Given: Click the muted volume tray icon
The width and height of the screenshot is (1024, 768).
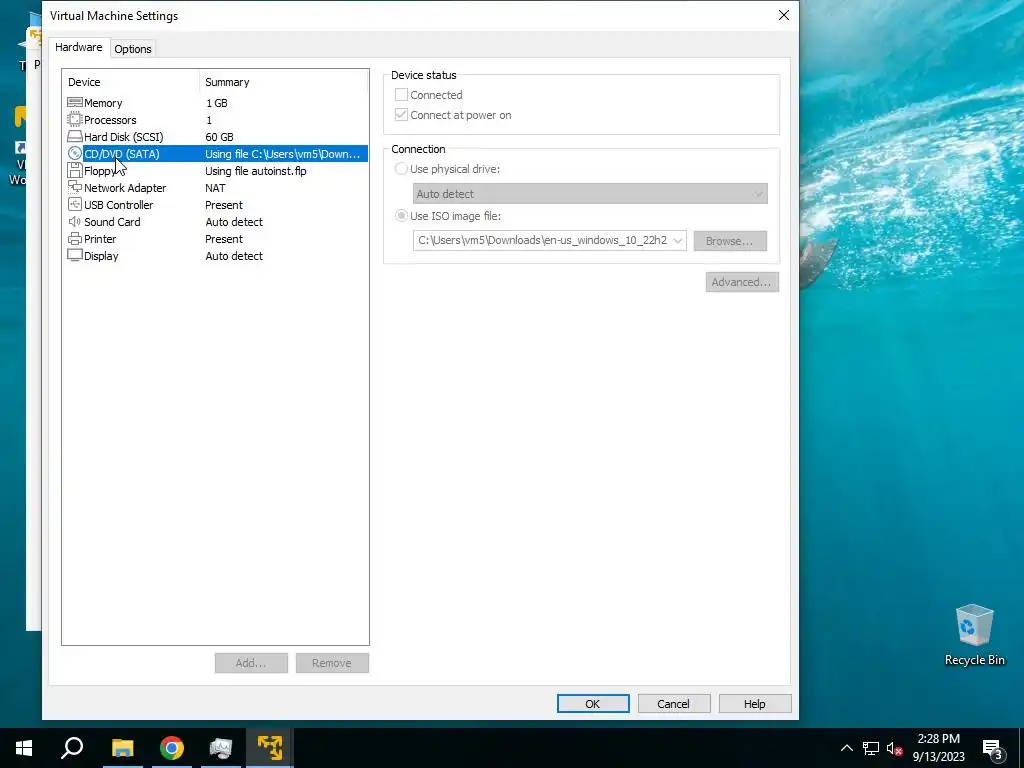Looking at the screenshot, I should tap(894, 748).
